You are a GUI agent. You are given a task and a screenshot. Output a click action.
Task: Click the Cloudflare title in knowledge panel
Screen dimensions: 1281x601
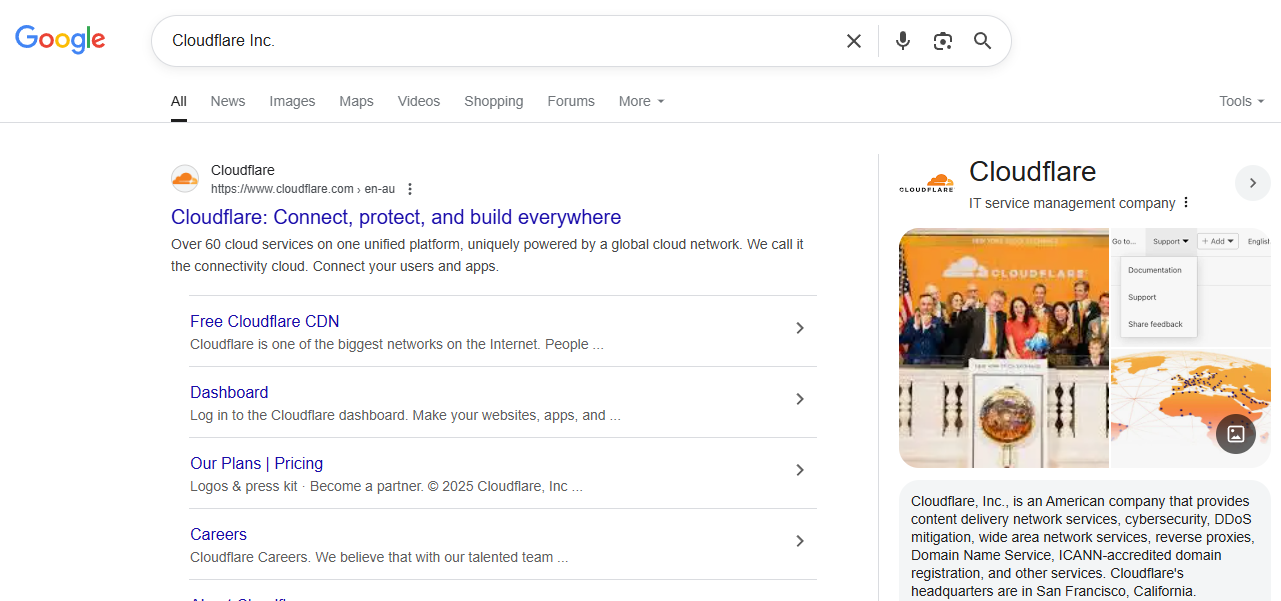(1033, 172)
